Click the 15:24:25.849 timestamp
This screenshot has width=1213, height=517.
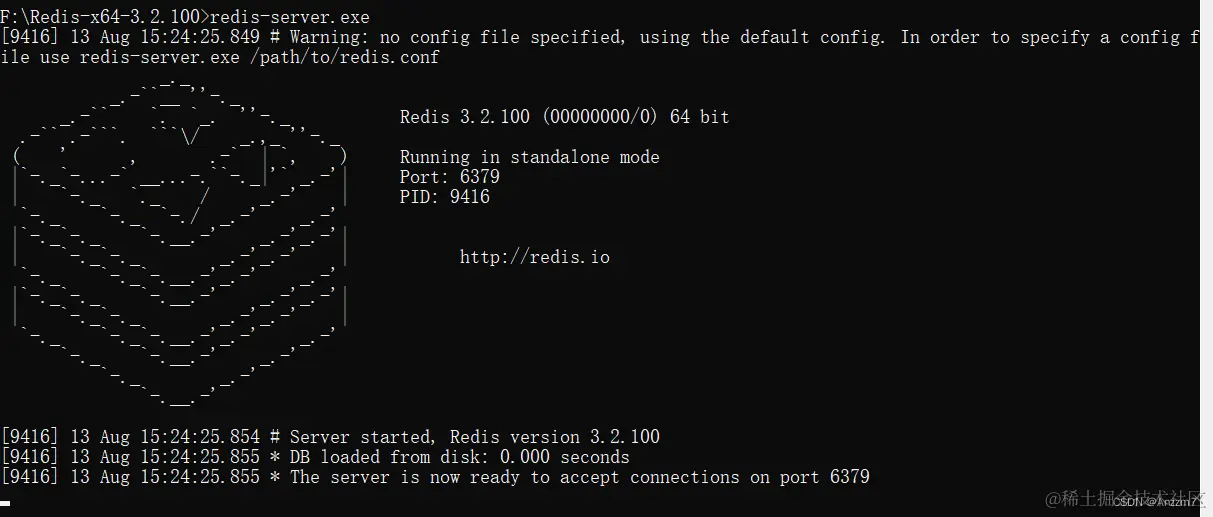click(x=199, y=37)
